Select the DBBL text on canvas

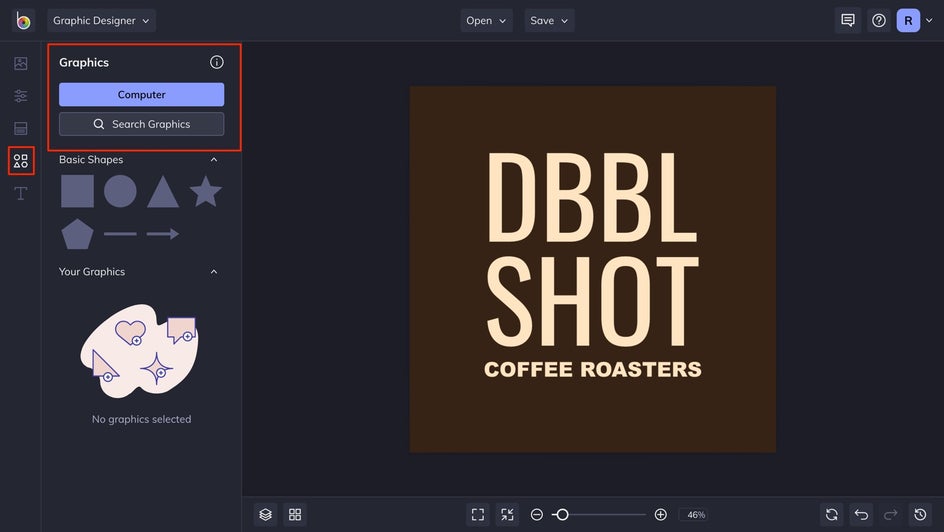592,197
